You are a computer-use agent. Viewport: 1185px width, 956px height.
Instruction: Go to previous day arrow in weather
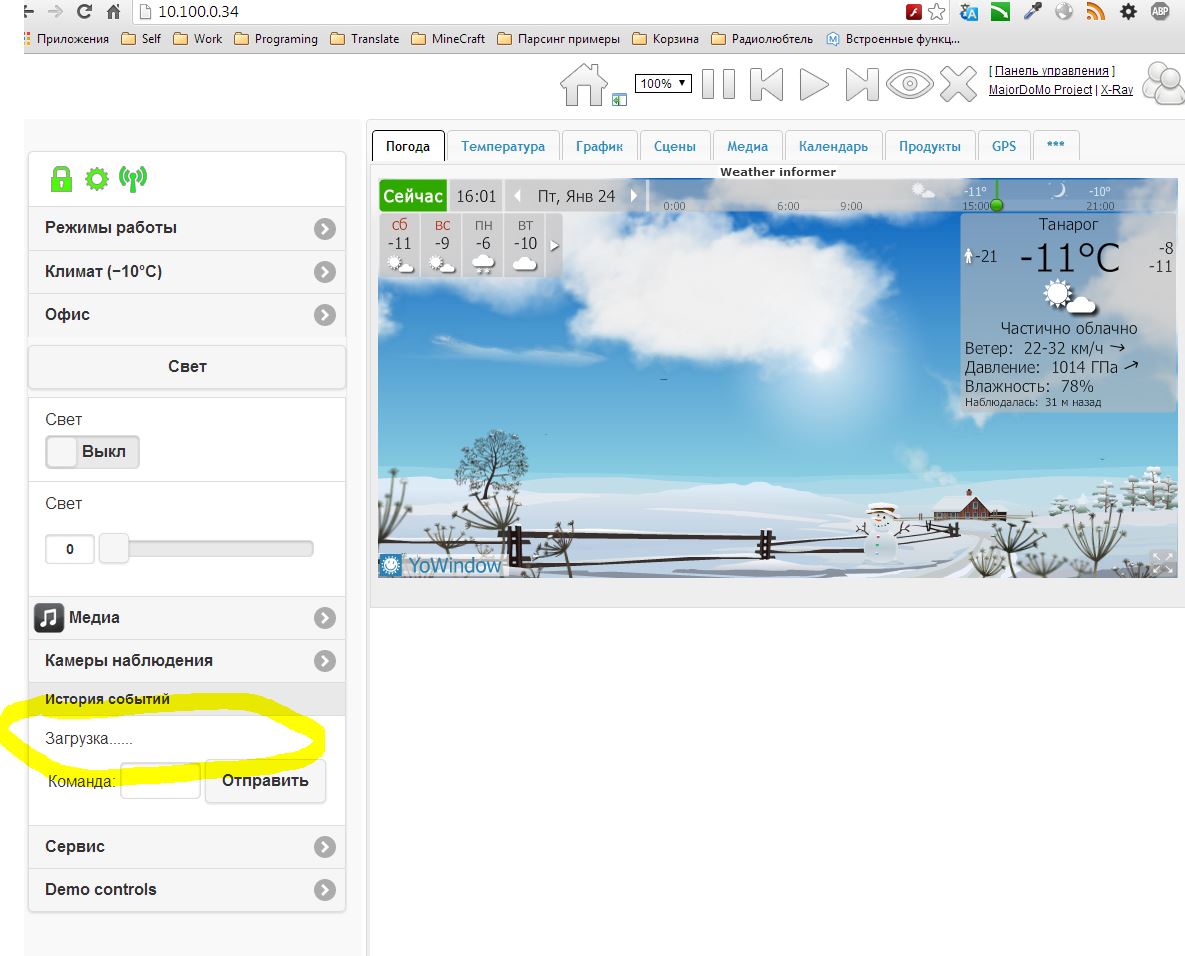(x=517, y=196)
